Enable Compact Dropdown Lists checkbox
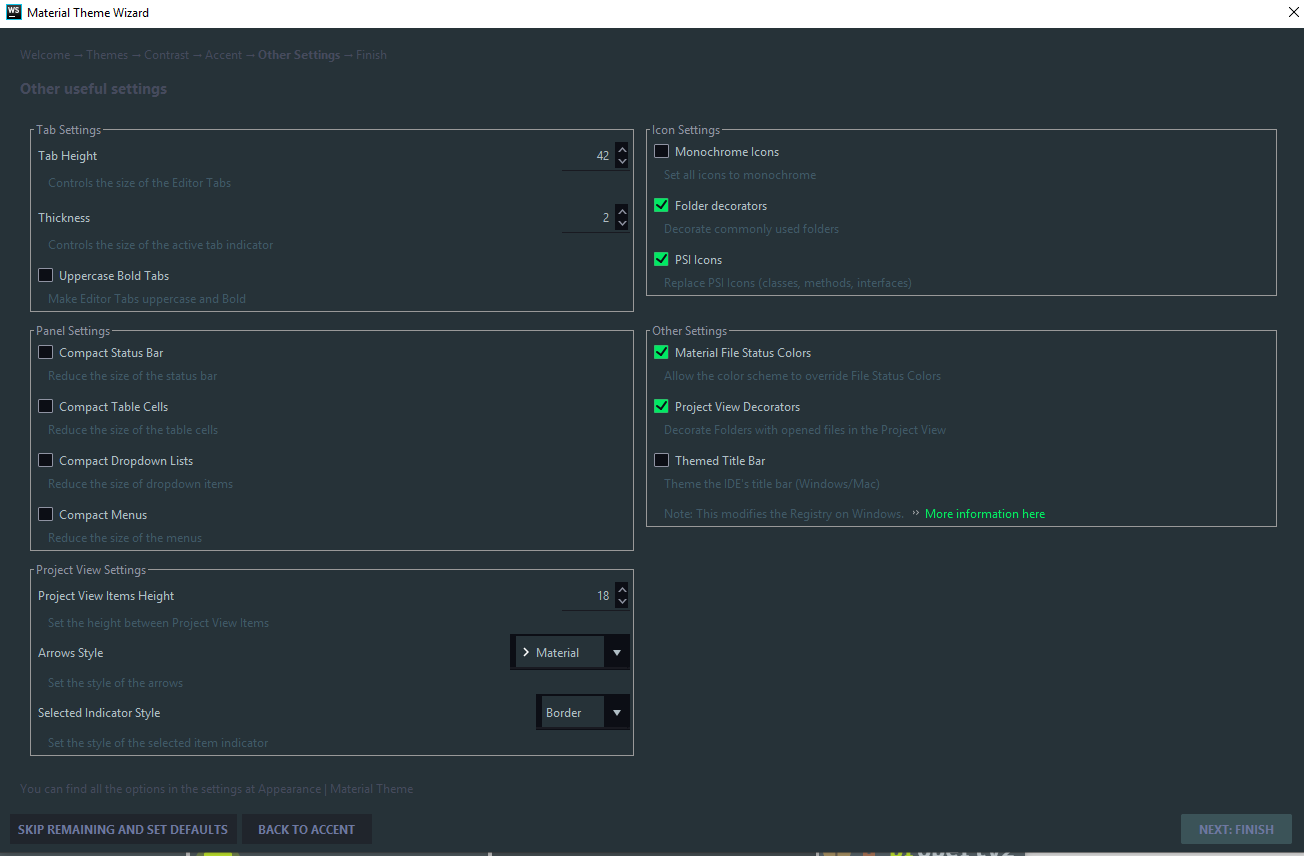The height and width of the screenshot is (856, 1304). click(x=46, y=460)
